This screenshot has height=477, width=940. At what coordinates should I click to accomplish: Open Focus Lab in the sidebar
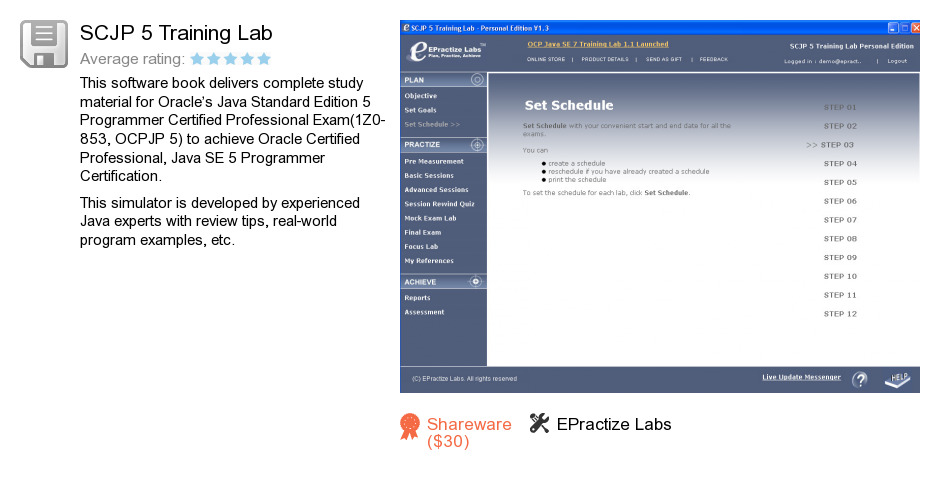(421, 247)
